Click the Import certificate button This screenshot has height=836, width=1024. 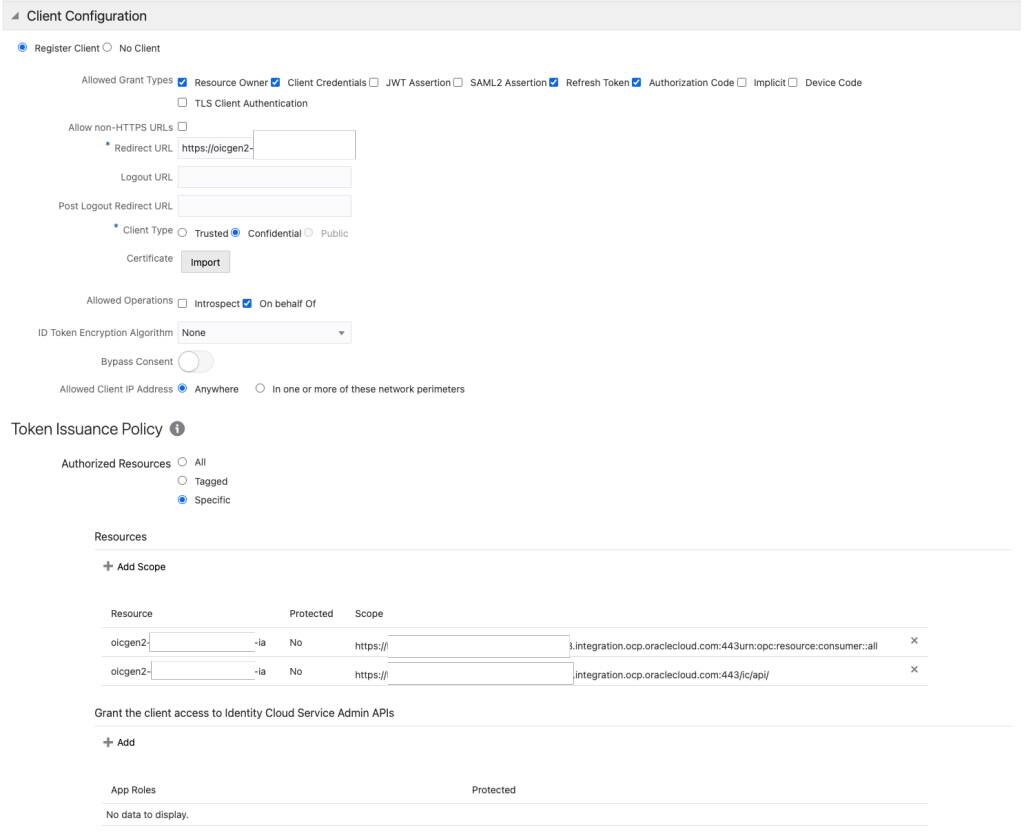point(204,261)
